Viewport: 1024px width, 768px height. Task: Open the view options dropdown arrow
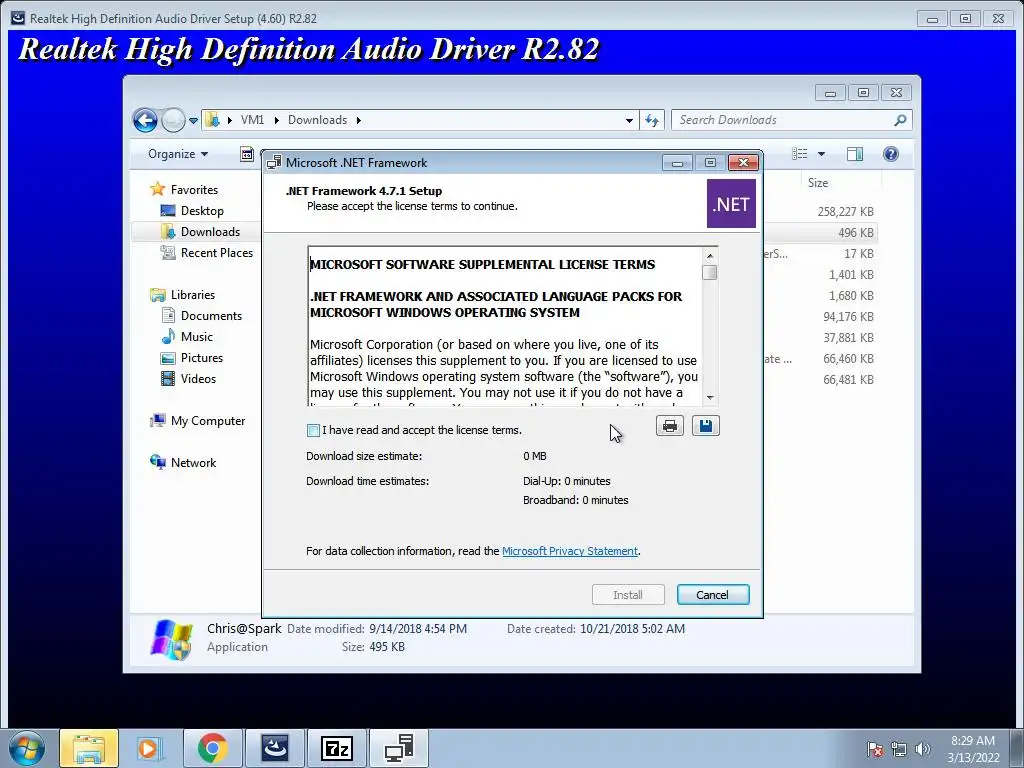coord(822,154)
